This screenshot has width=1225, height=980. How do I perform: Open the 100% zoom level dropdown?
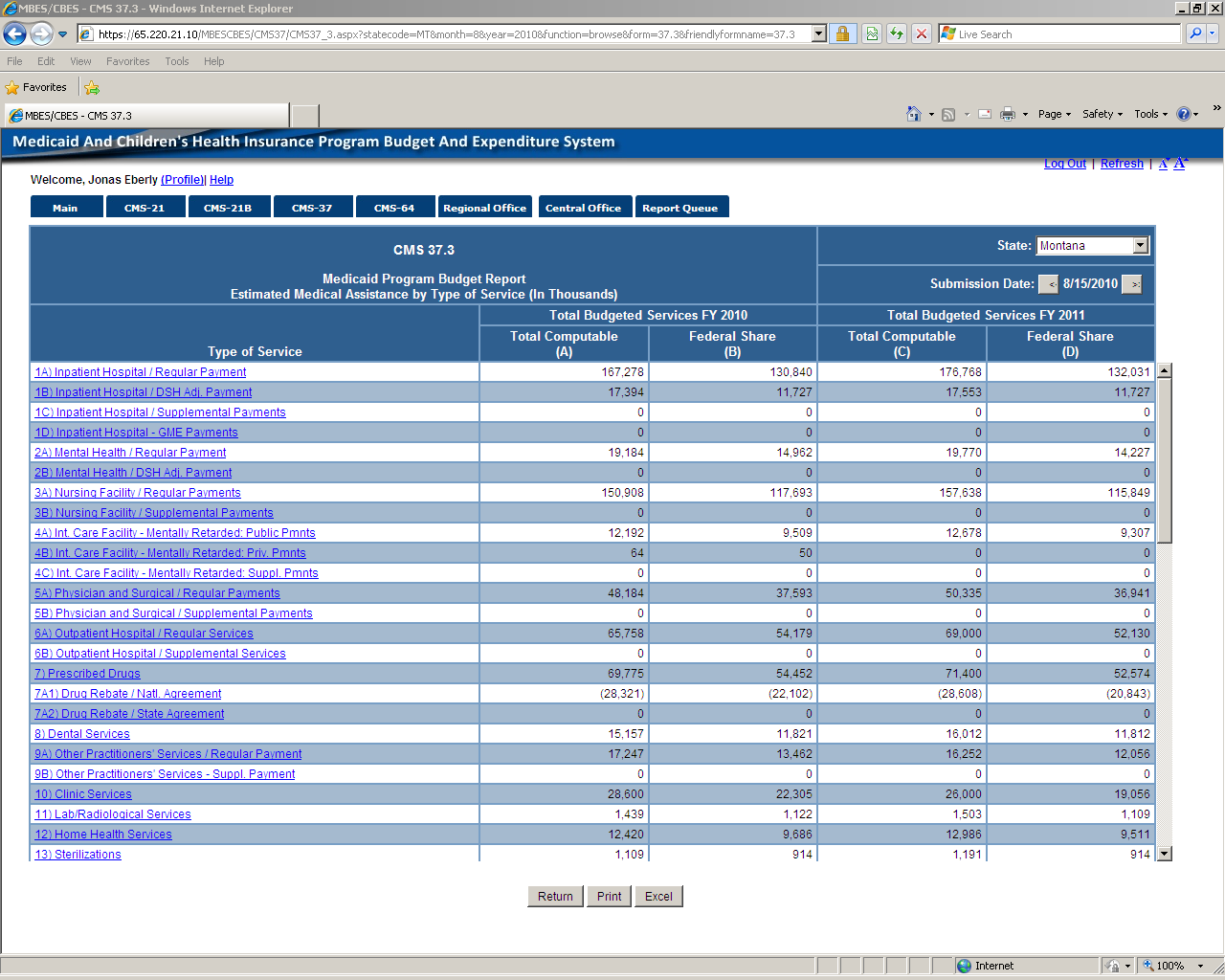click(1200, 966)
